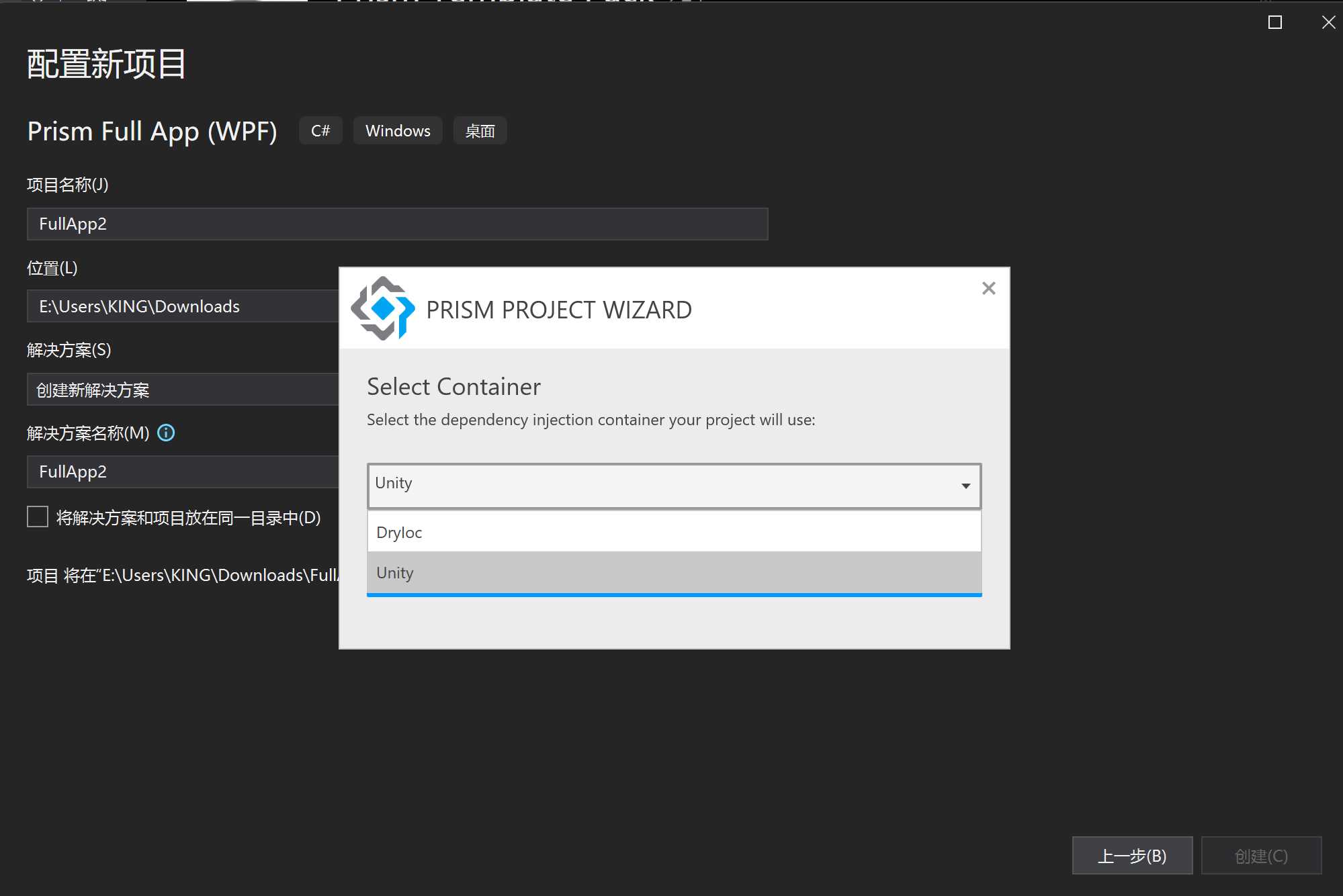Screen dimensions: 1343x896
Task: Click the Prism logo icon
Action: pos(383,308)
